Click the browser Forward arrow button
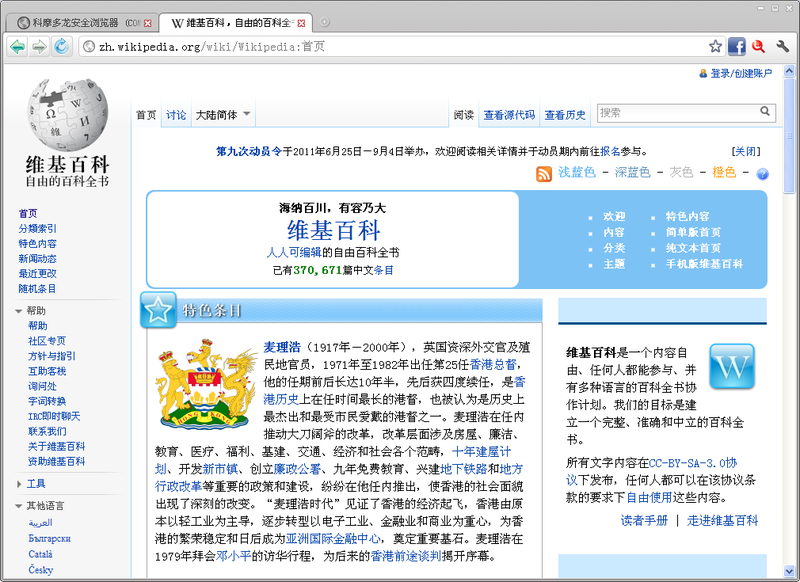This screenshot has width=800, height=582. 39,47
